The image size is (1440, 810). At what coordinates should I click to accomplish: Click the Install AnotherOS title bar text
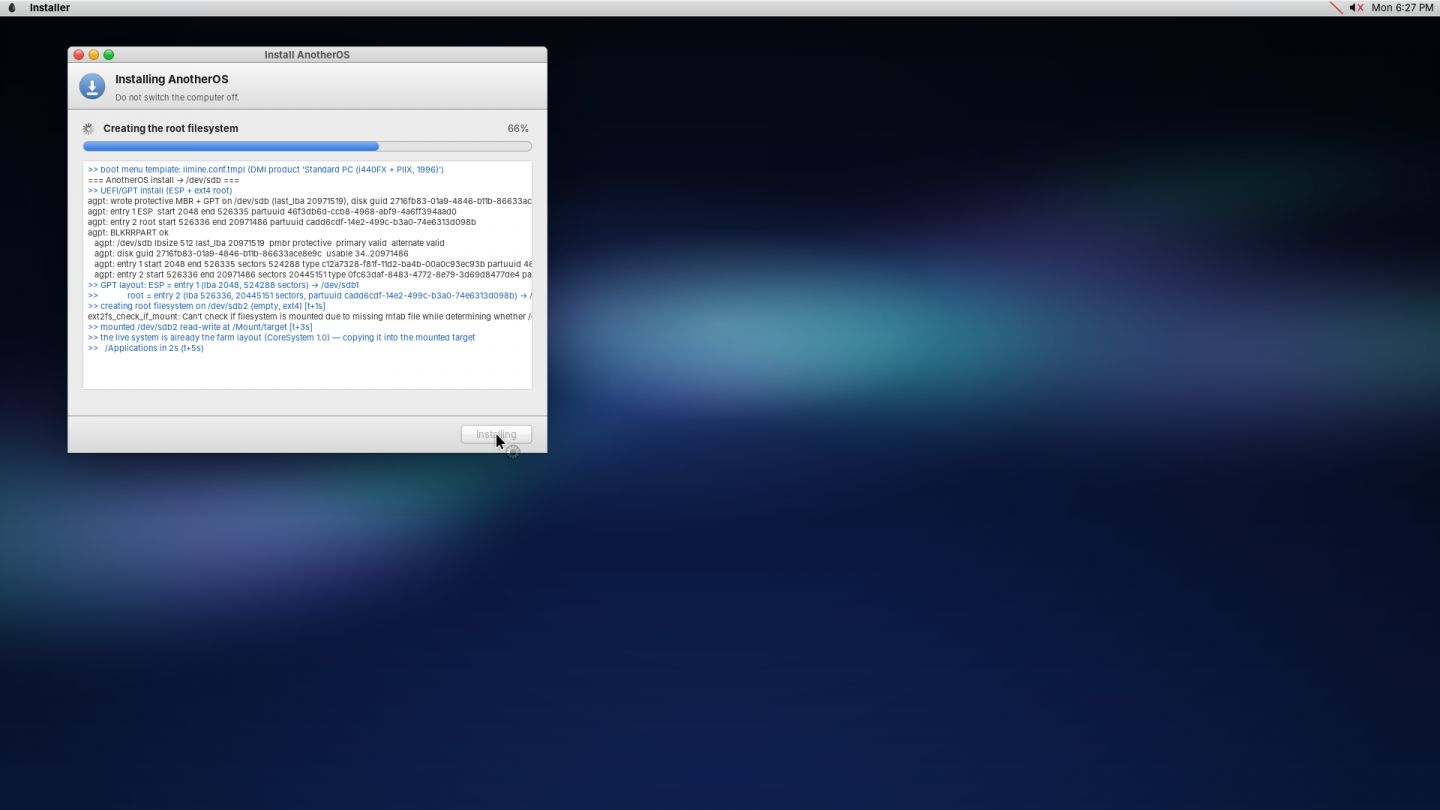click(x=307, y=55)
